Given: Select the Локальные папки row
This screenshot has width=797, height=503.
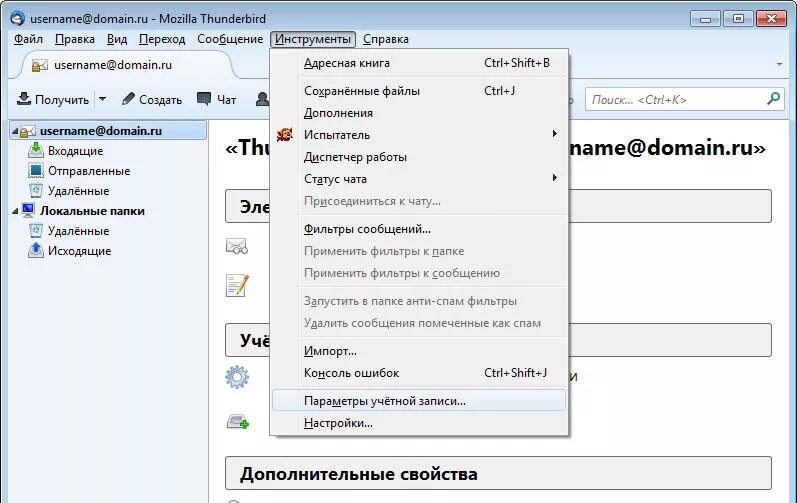Looking at the screenshot, I should click(109, 211).
